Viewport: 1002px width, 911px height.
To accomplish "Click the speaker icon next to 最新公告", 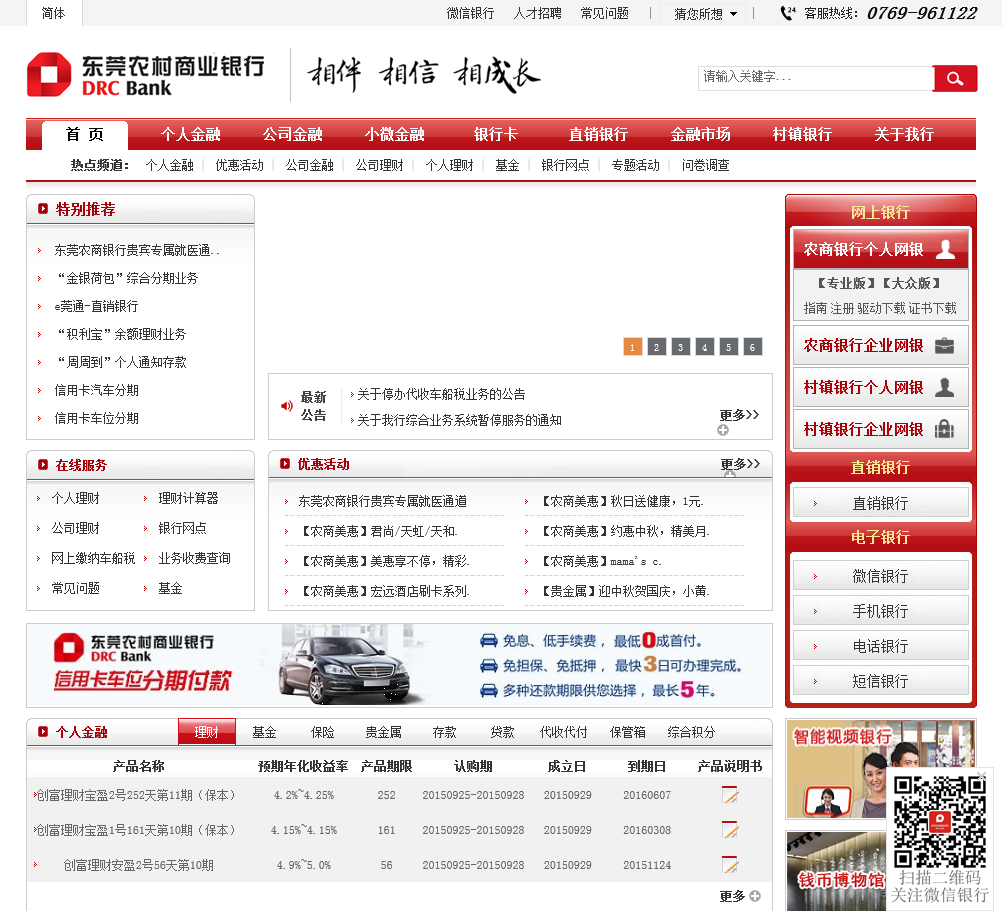I will 287,406.
